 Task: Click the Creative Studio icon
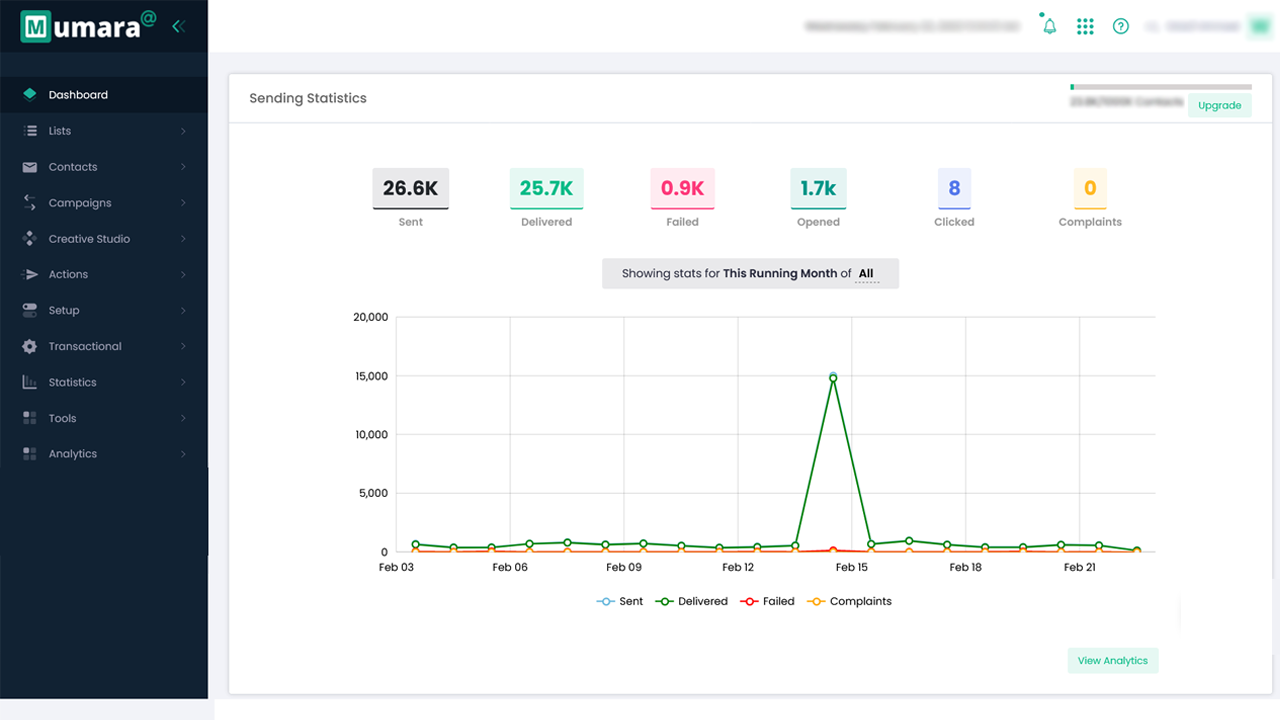[x=30, y=239]
